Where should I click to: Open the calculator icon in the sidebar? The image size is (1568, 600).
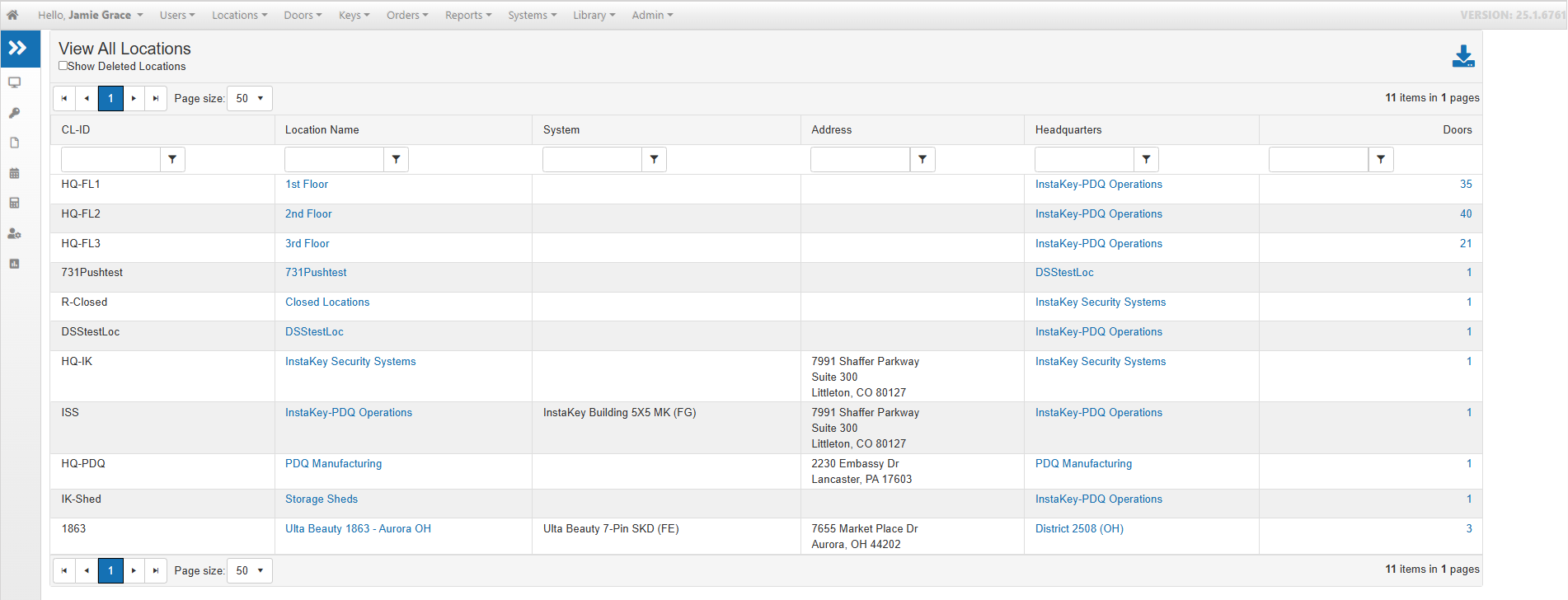(x=15, y=203)
